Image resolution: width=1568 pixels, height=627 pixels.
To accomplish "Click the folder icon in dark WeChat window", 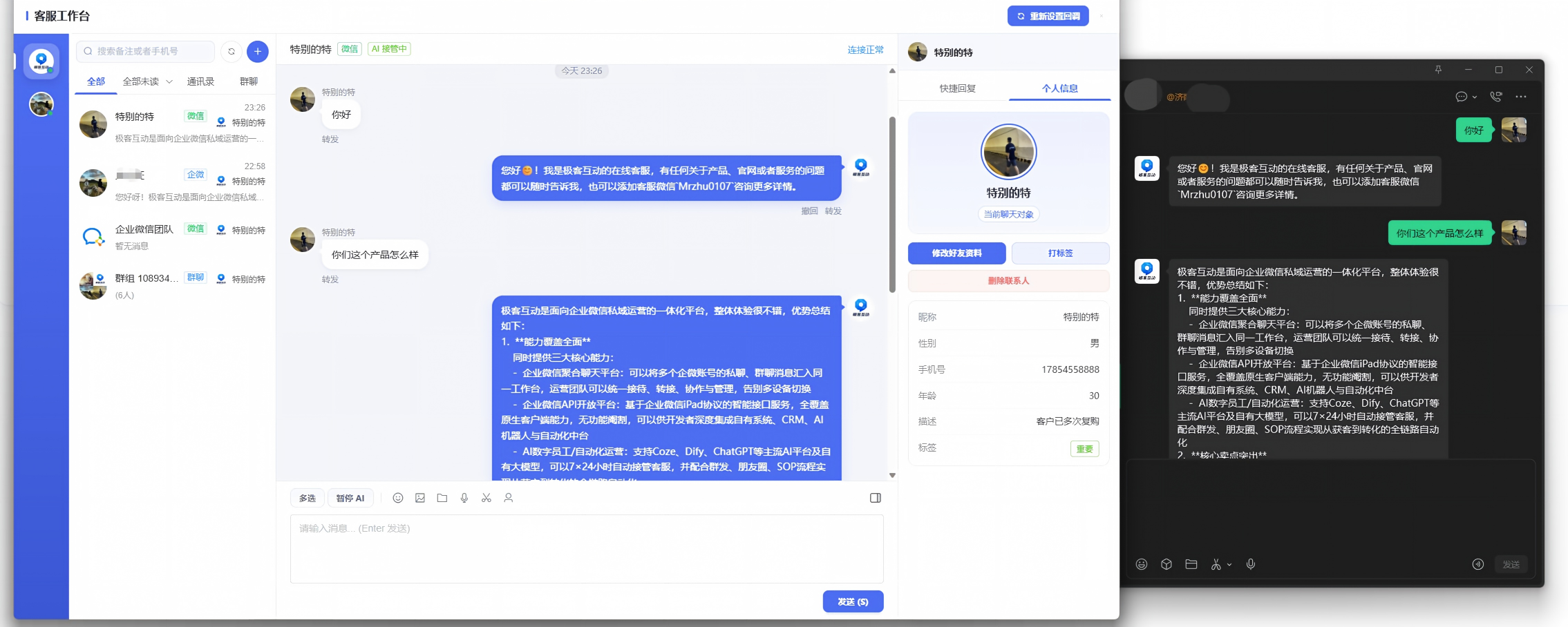I will (x=1191, y=564).
